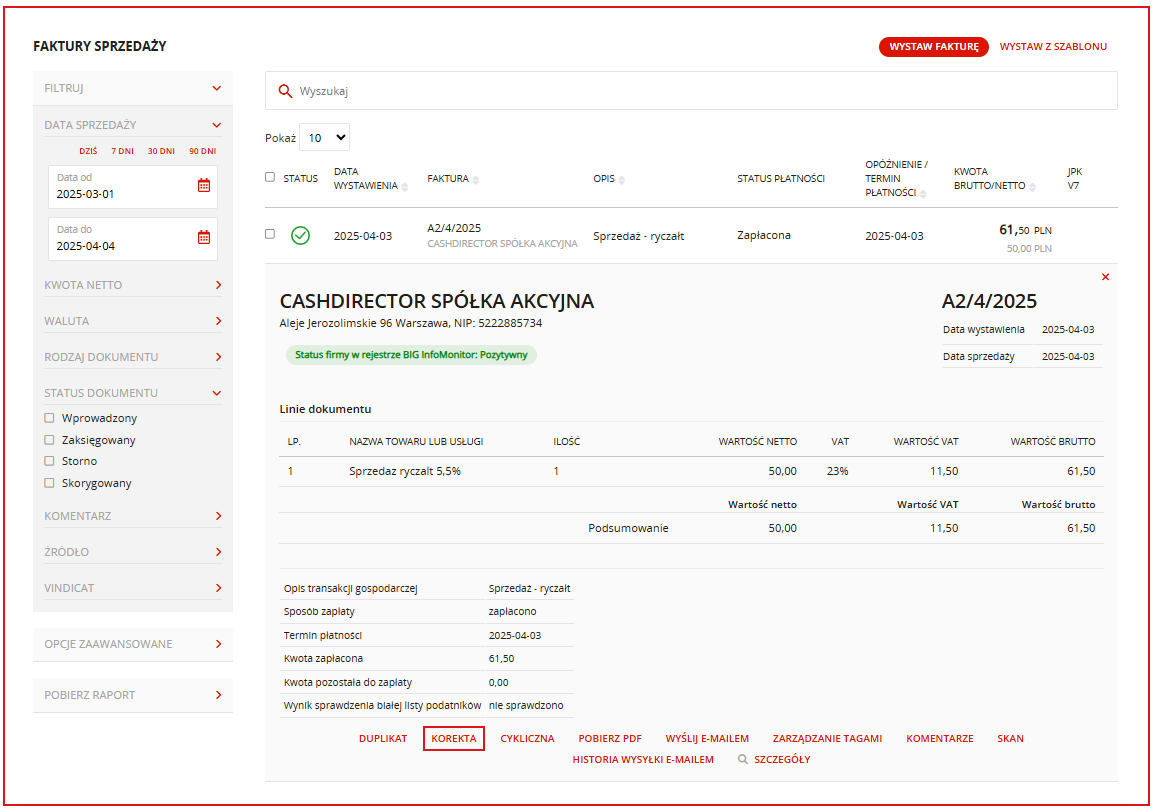Select invoice A2/4/2025 row checkbox
The image size is (1154, 812).
[x=270, y=234]
